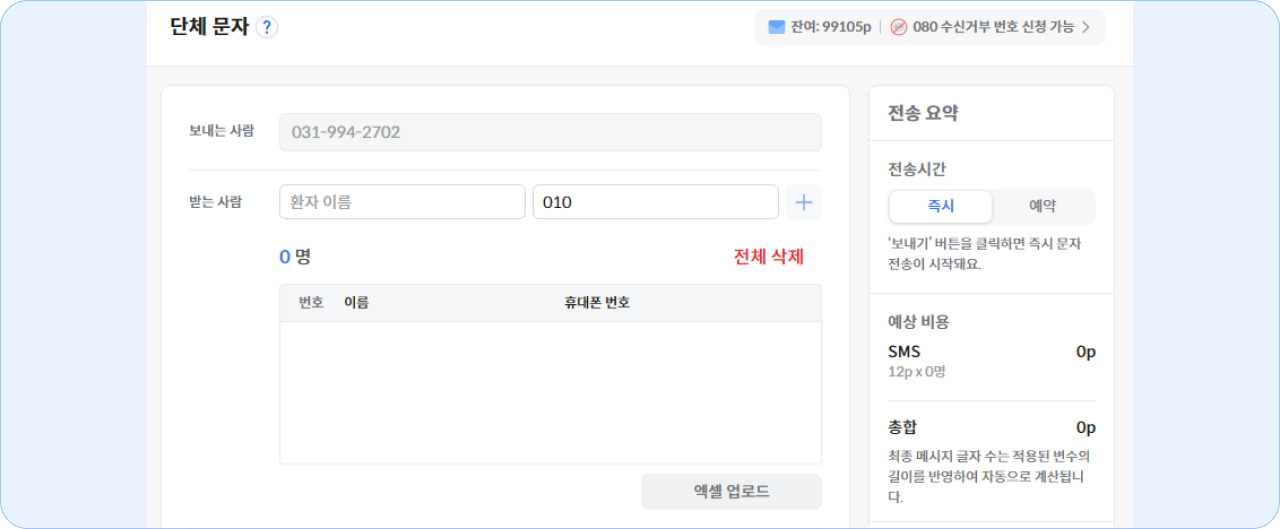Click the 전송 요약 panel heading
1280x529 pixels.
click(923, 113)
